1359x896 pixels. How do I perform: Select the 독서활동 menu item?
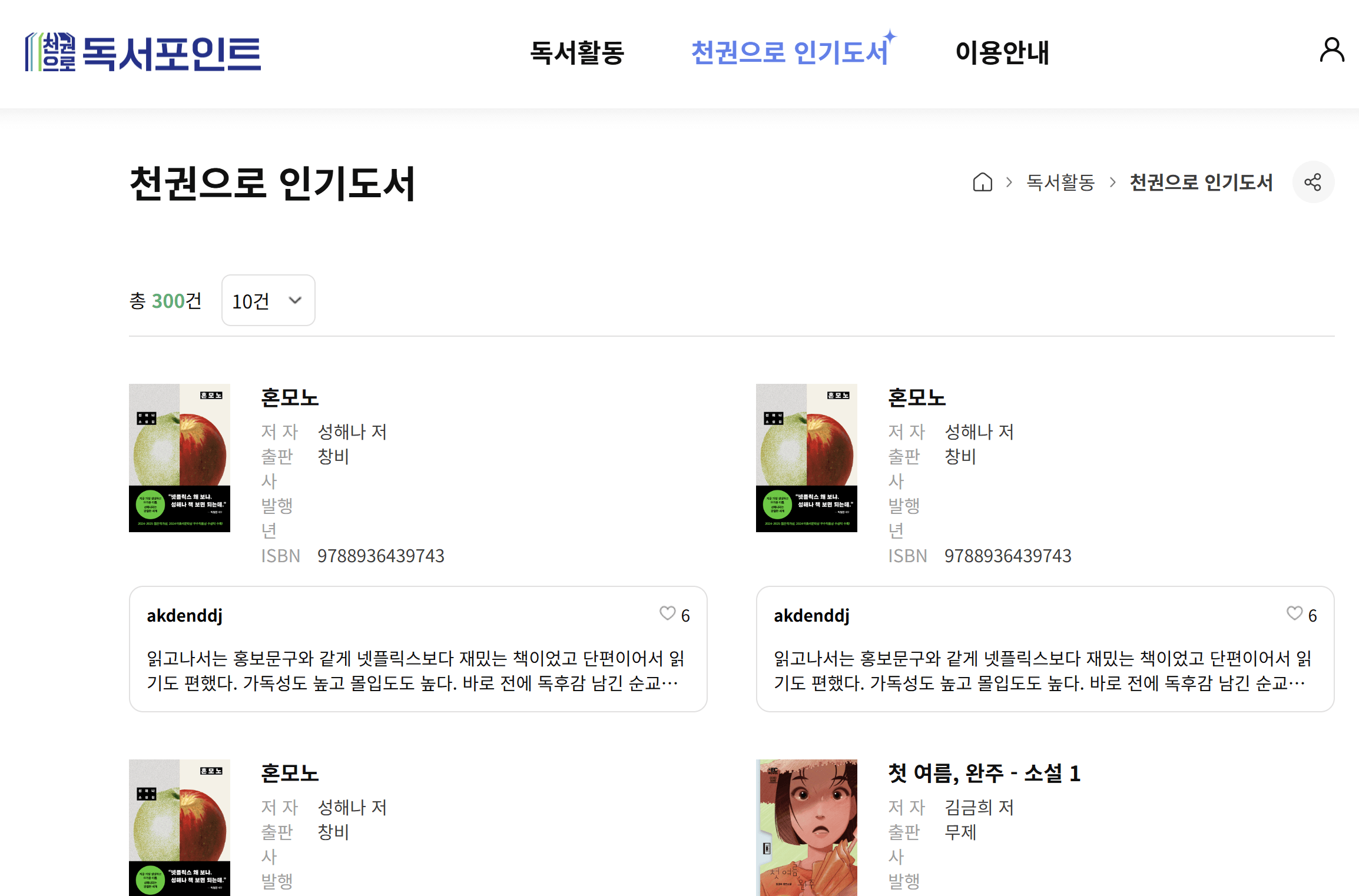click(x=578, y=54)
